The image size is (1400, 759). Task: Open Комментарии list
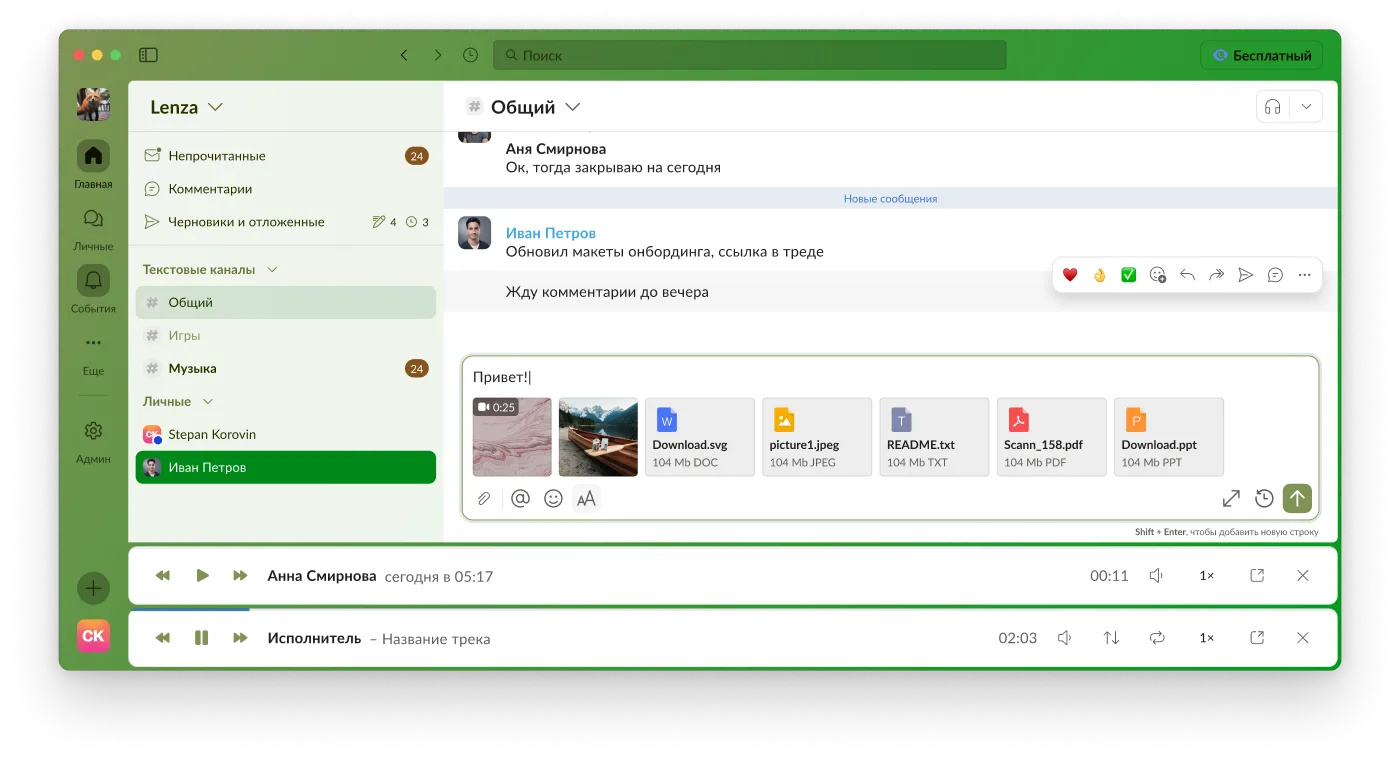[286, 189]
